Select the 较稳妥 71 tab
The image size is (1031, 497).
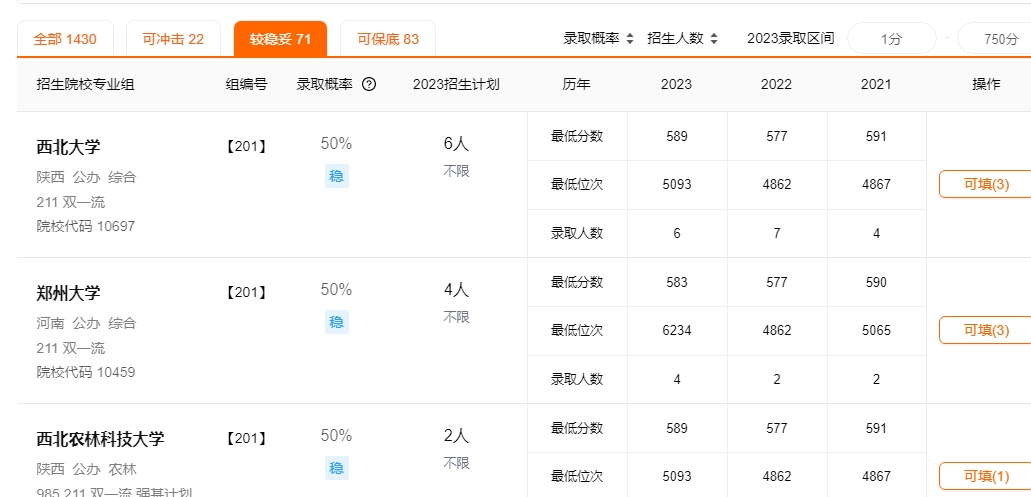[280, 39]
